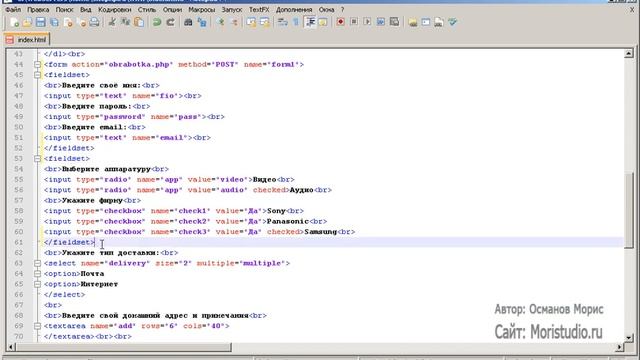Open the Стиль menu
Image resolution: width=640 pixels, height=360 pixels.
[x=147, y=9]
